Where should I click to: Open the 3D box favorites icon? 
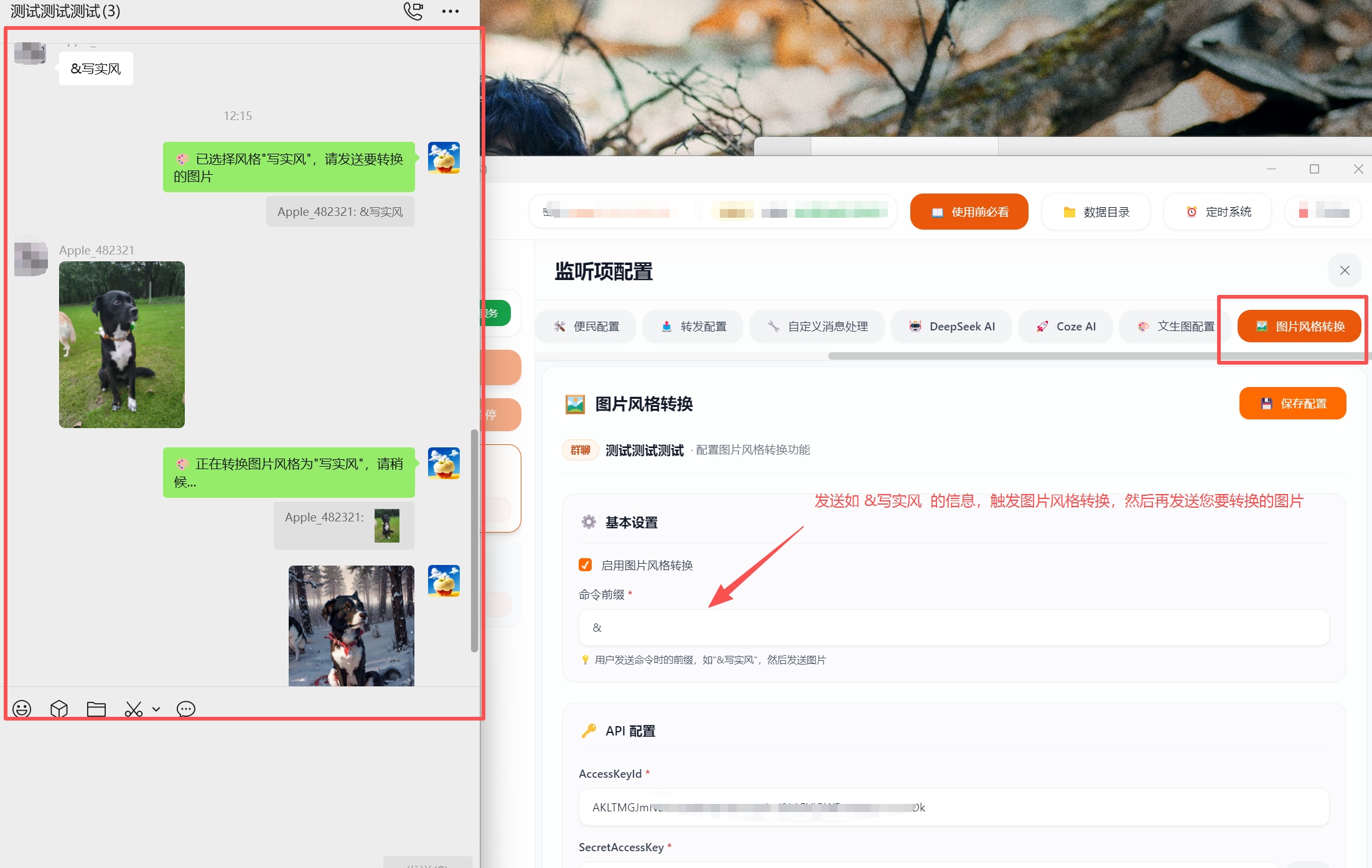[x=59, y=709]
